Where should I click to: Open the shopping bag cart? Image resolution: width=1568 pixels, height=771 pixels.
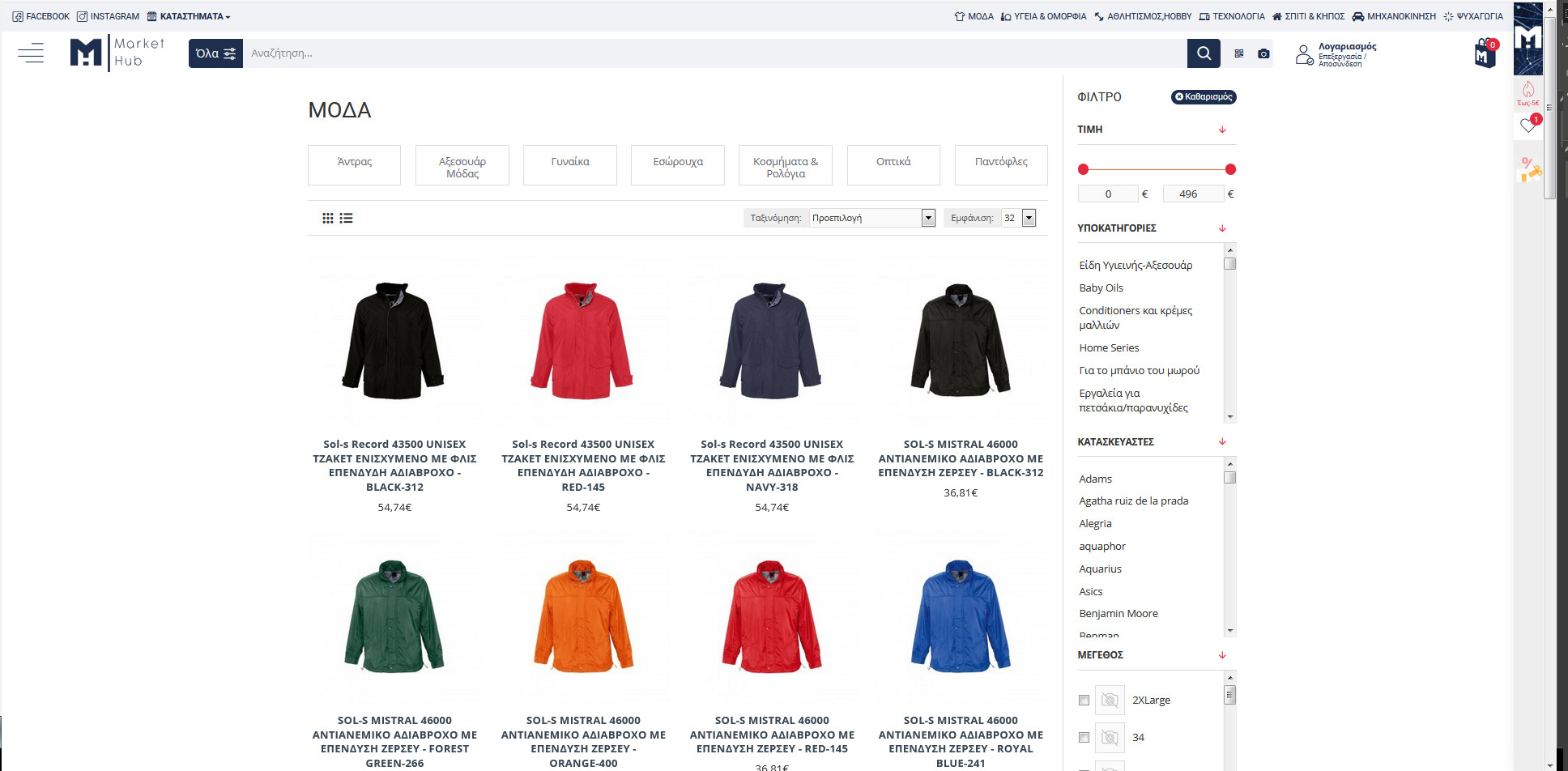(x=1485, y=53)
